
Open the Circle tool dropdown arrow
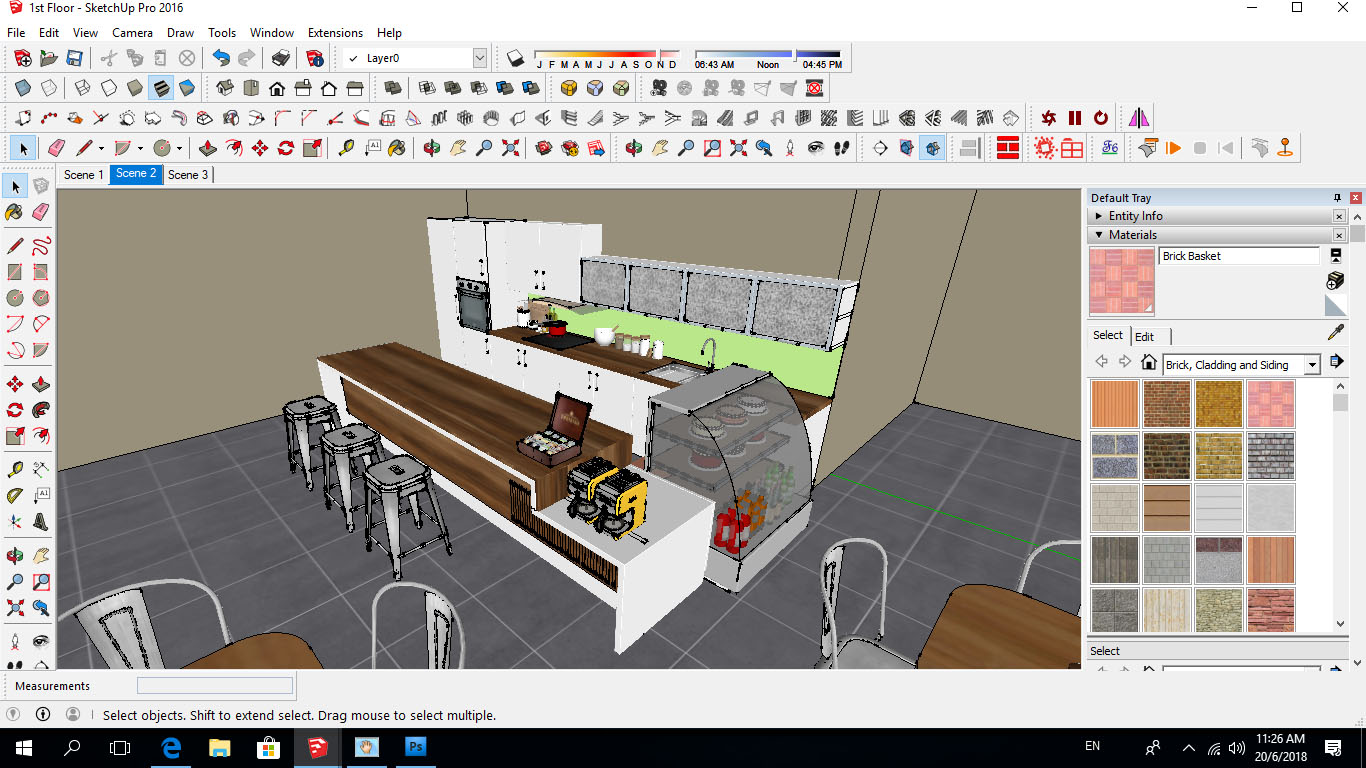tap(179, 148)
